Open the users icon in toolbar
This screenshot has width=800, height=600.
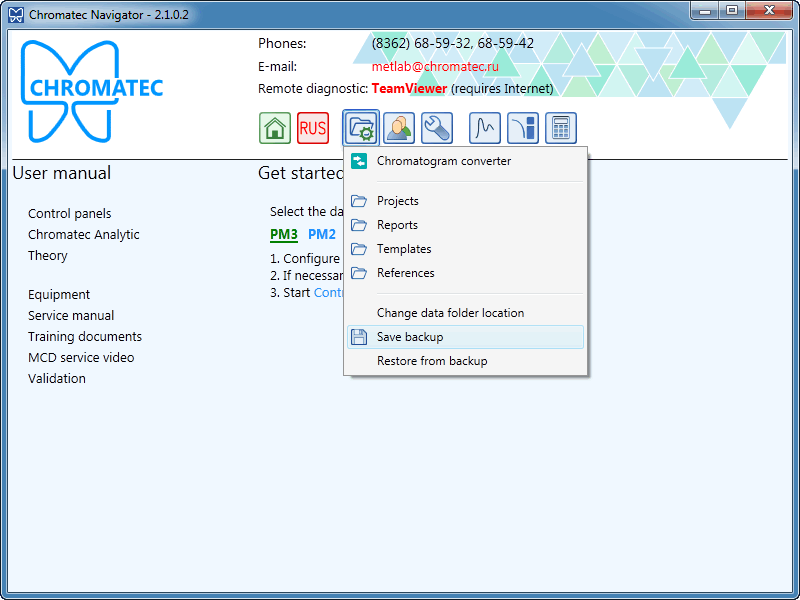399,128
